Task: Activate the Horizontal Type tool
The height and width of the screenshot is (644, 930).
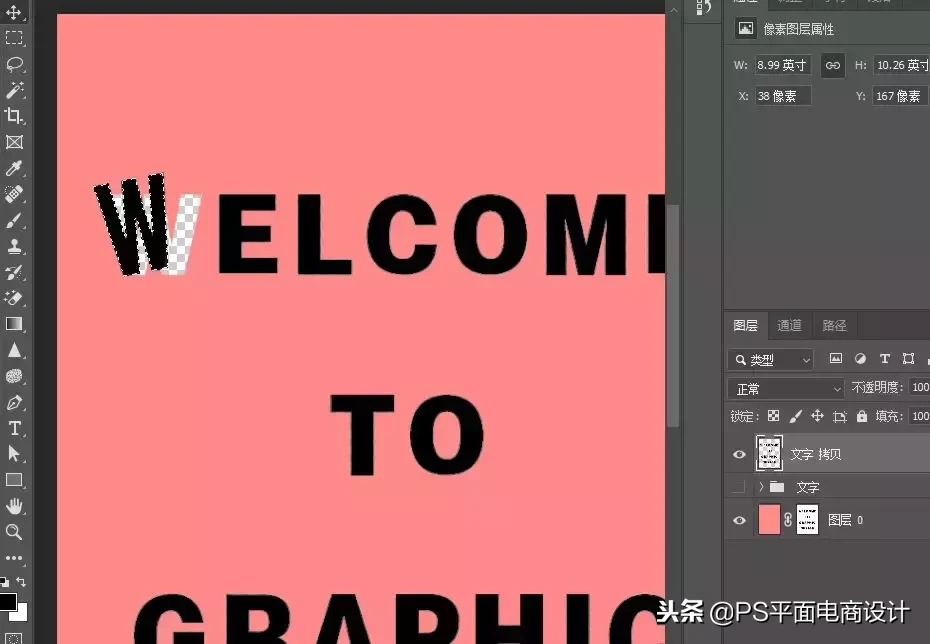Action: click(14, 428)
